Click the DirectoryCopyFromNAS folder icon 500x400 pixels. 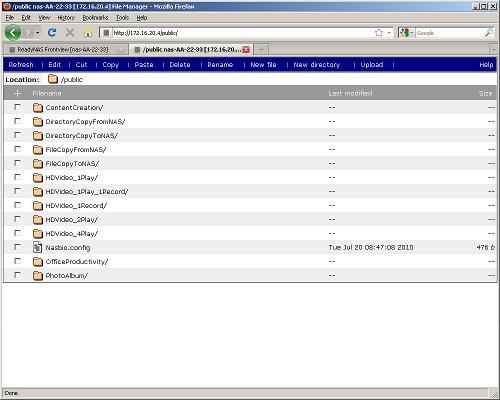pyautogui.click(x=38, y=121)
